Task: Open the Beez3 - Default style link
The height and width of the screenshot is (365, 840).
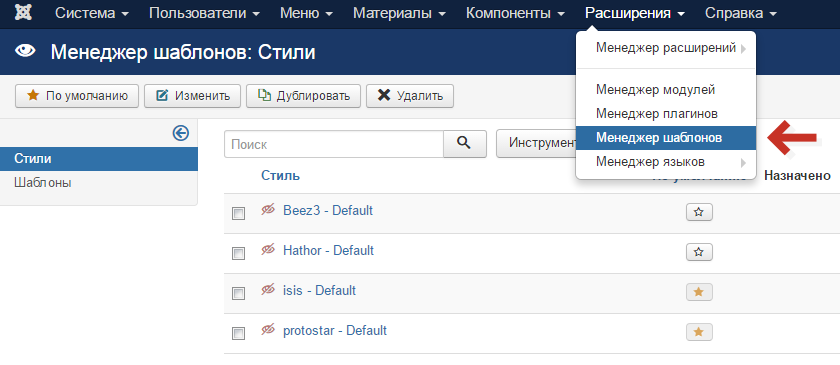Action: (x=328, y=210)
